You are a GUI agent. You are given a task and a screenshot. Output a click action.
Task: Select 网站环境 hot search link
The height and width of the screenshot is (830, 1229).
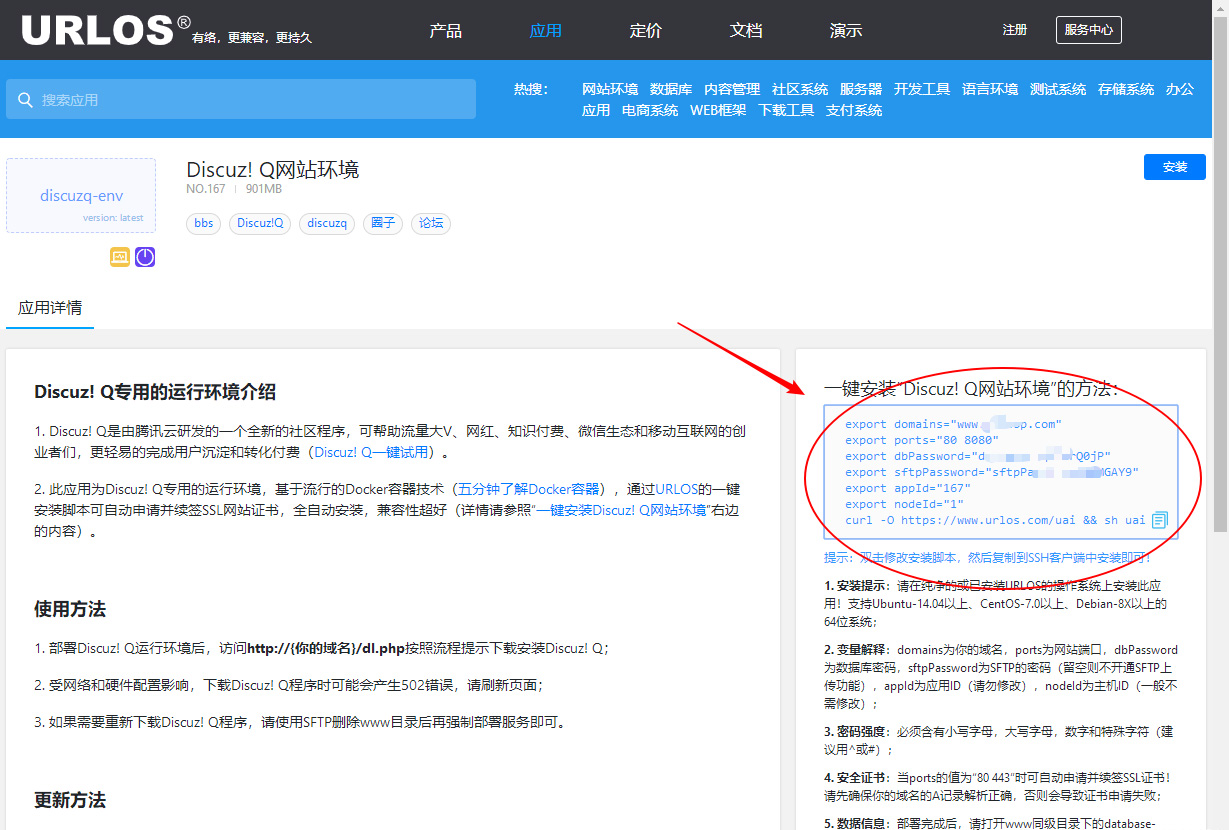tap(610, 89)
